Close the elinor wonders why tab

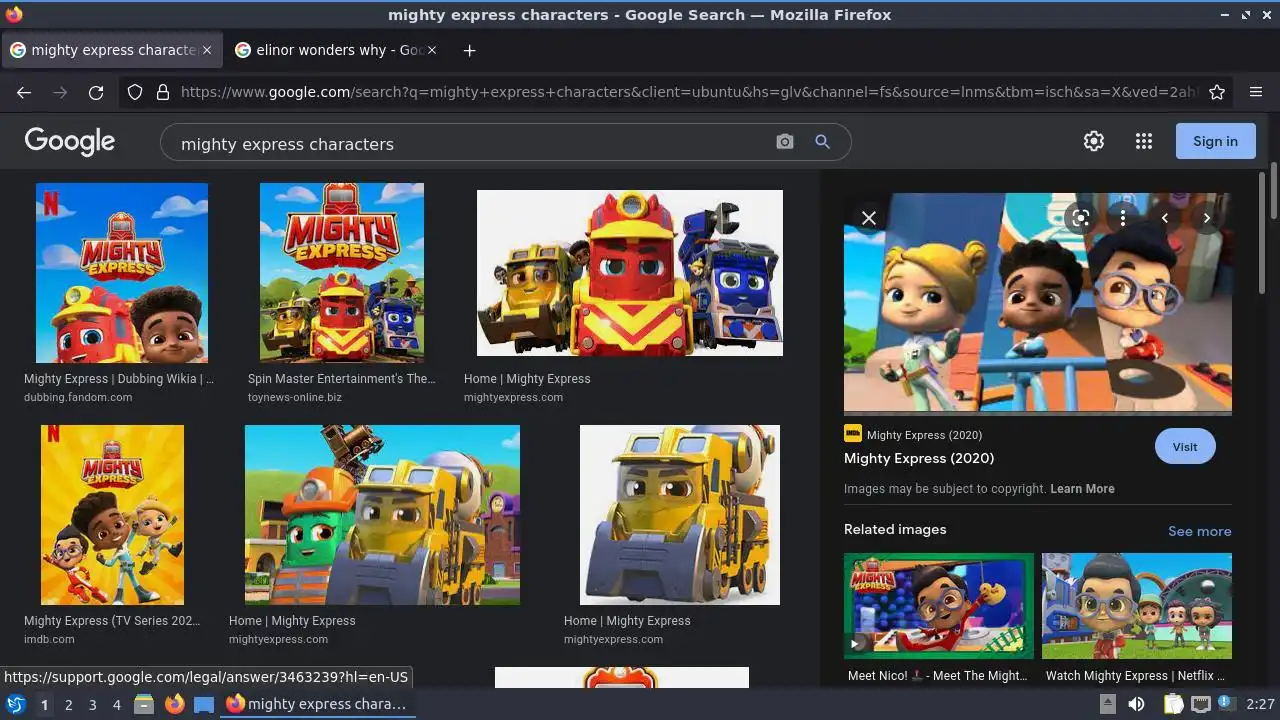point(432,50)
